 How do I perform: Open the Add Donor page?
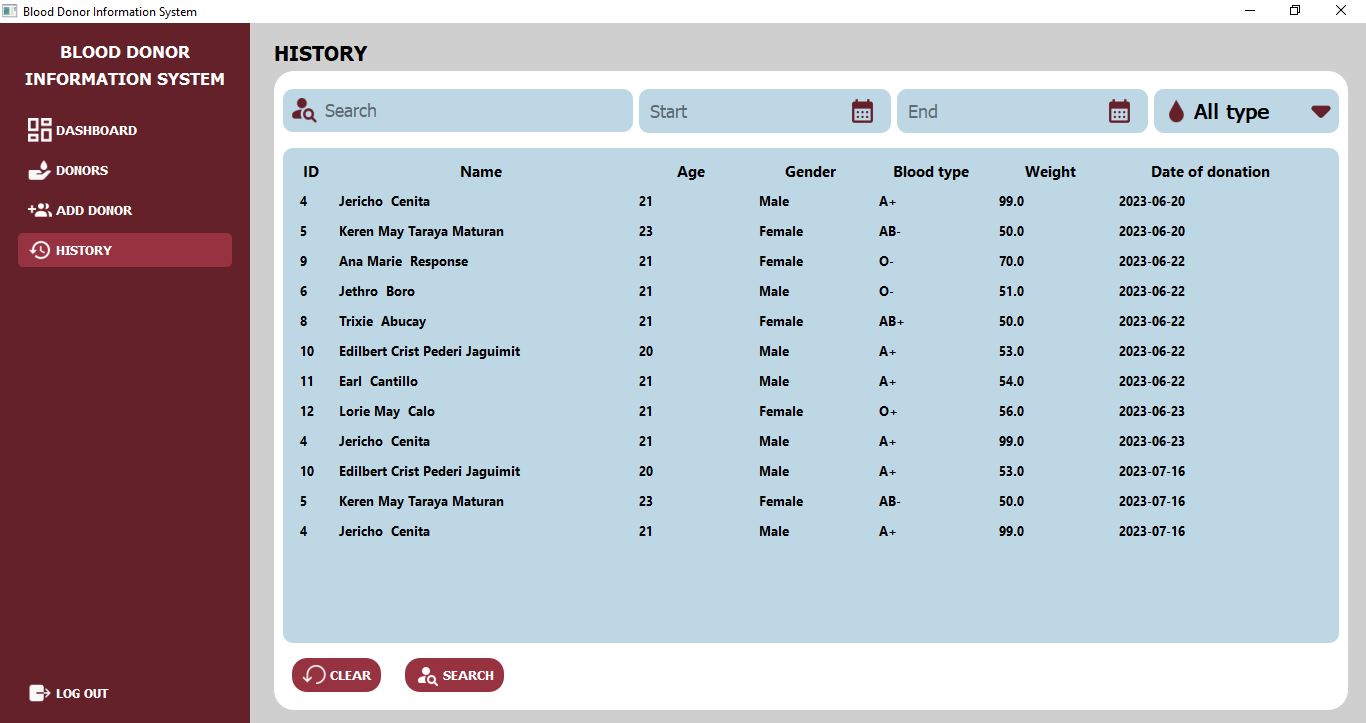coord(125,210)
